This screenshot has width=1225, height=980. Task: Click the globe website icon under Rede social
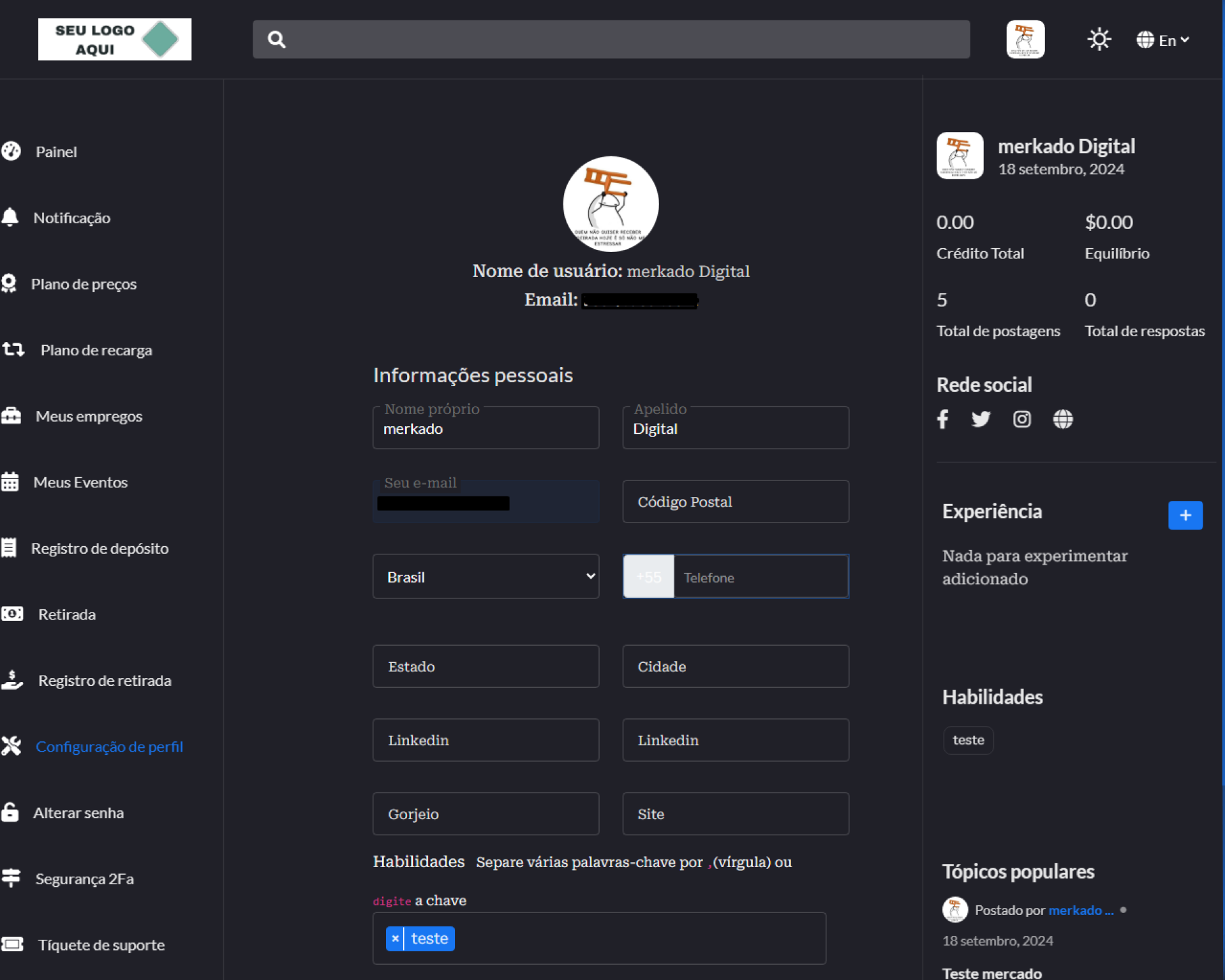[x=1062, y=419]
